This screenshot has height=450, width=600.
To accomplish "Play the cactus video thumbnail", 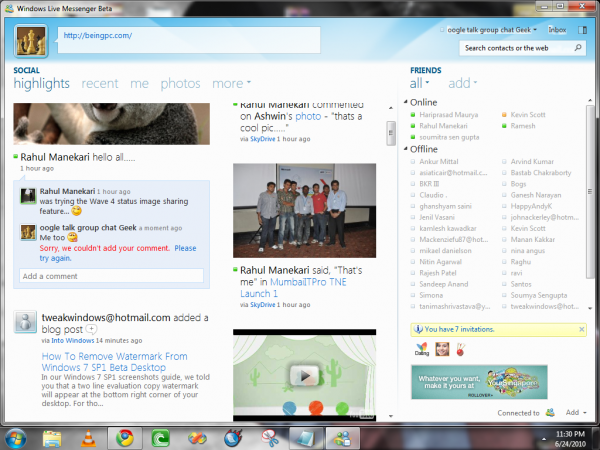I will click(x=305, y=376).
